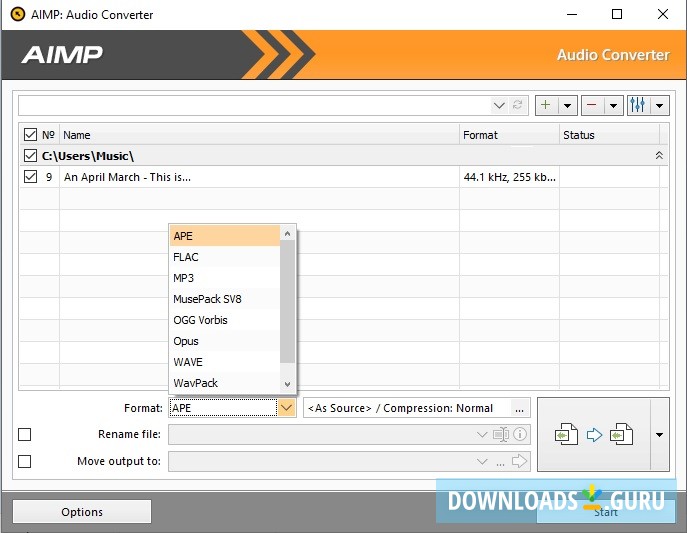Image resolution: width=687 pixels, height=533 pixels.
Task: Click the top preset input field
Action: 254,106
